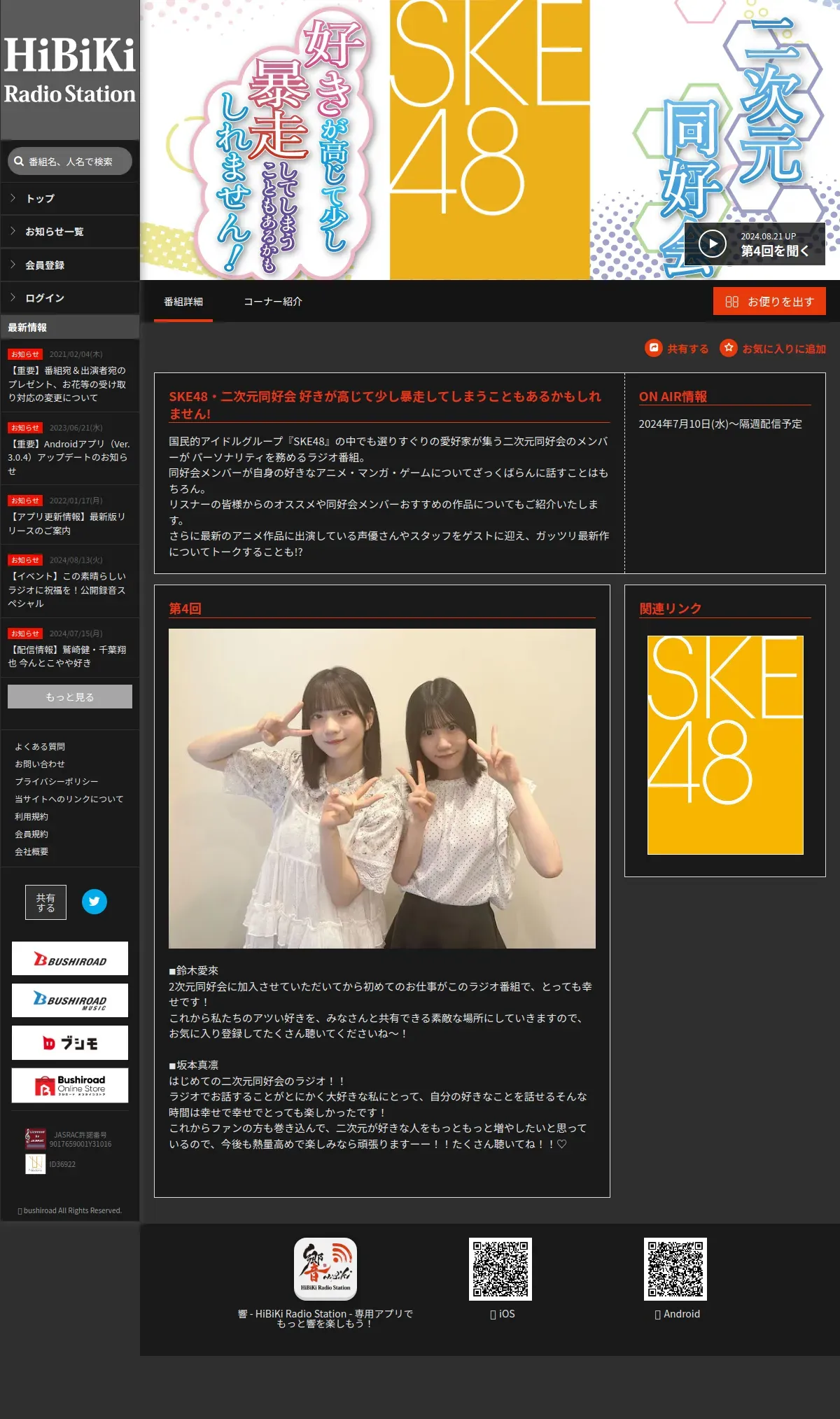Click the HiBiKi Radio Station logo
Image resolution: width=840 pixels, height=1419 pixels.
pos(70,70)
